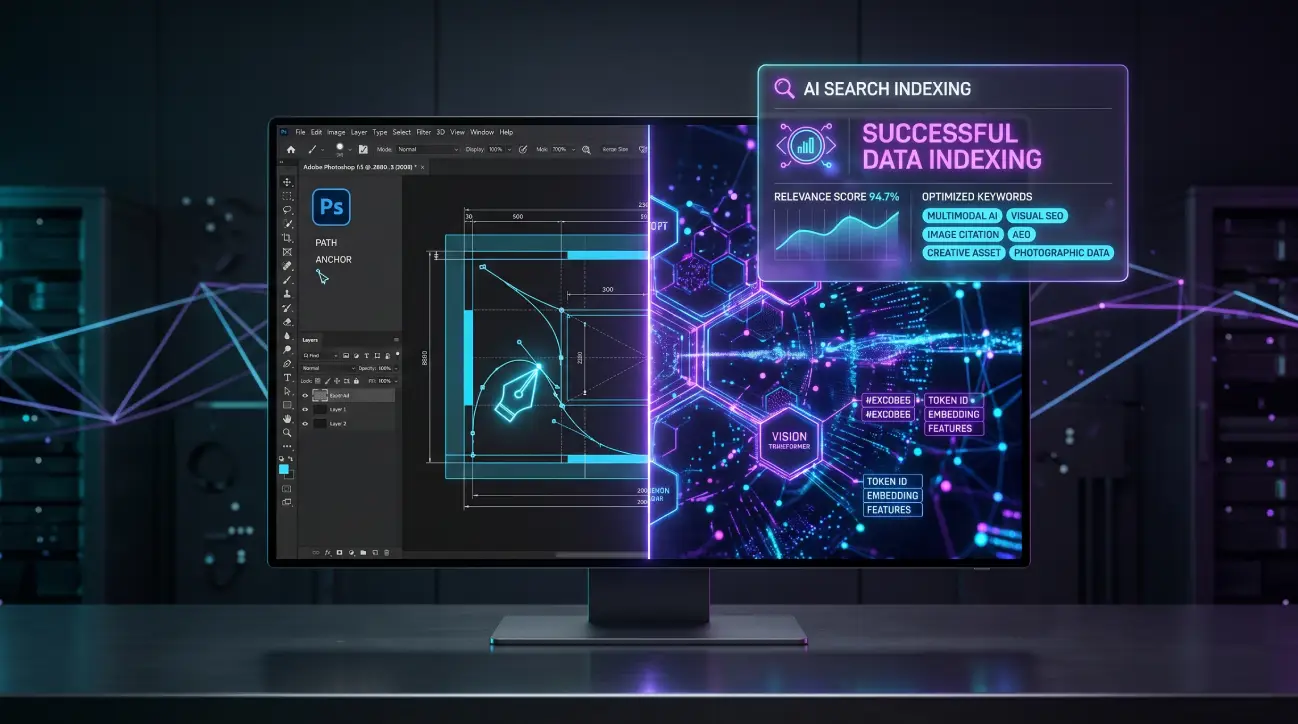Open the Window menu
Viewport: 1298px width, 724px height.
click(x=482, y=132)
